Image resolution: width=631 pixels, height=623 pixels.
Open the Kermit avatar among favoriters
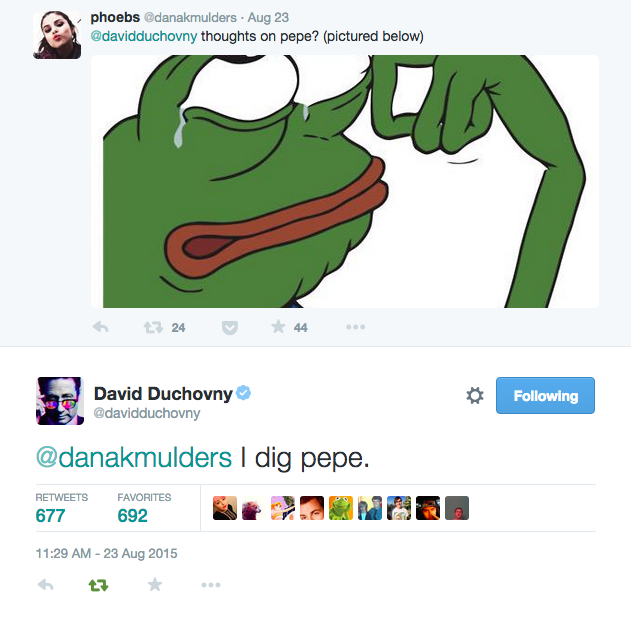(341, 508)
